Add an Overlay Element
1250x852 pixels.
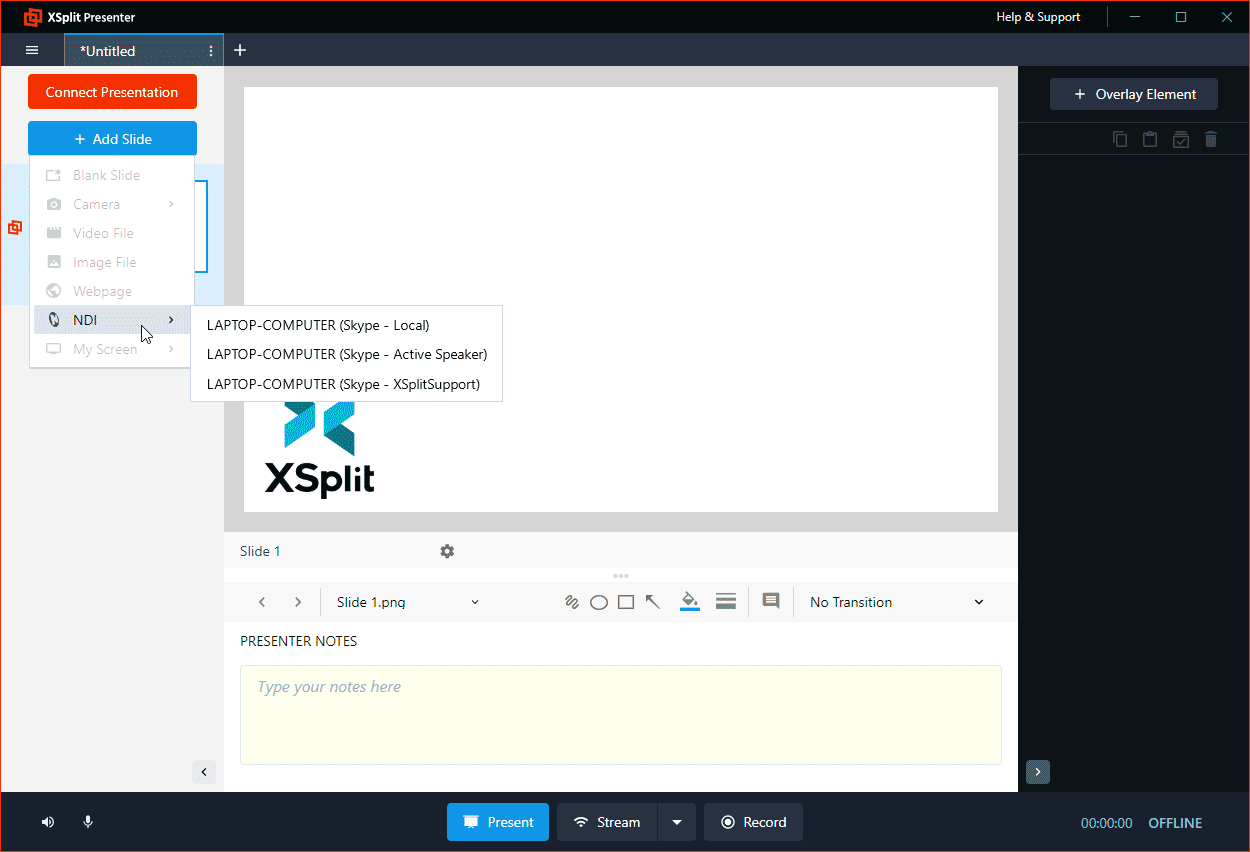click(x=1134, y=94)
